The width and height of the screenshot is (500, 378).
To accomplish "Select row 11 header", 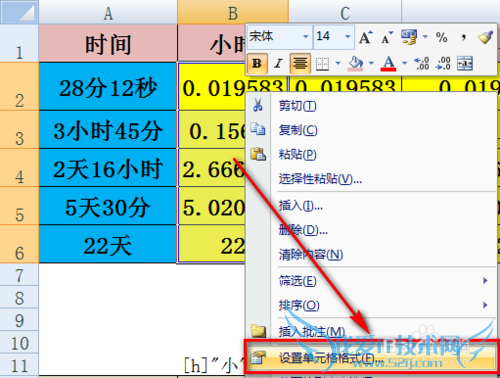I will coord(19,364).
